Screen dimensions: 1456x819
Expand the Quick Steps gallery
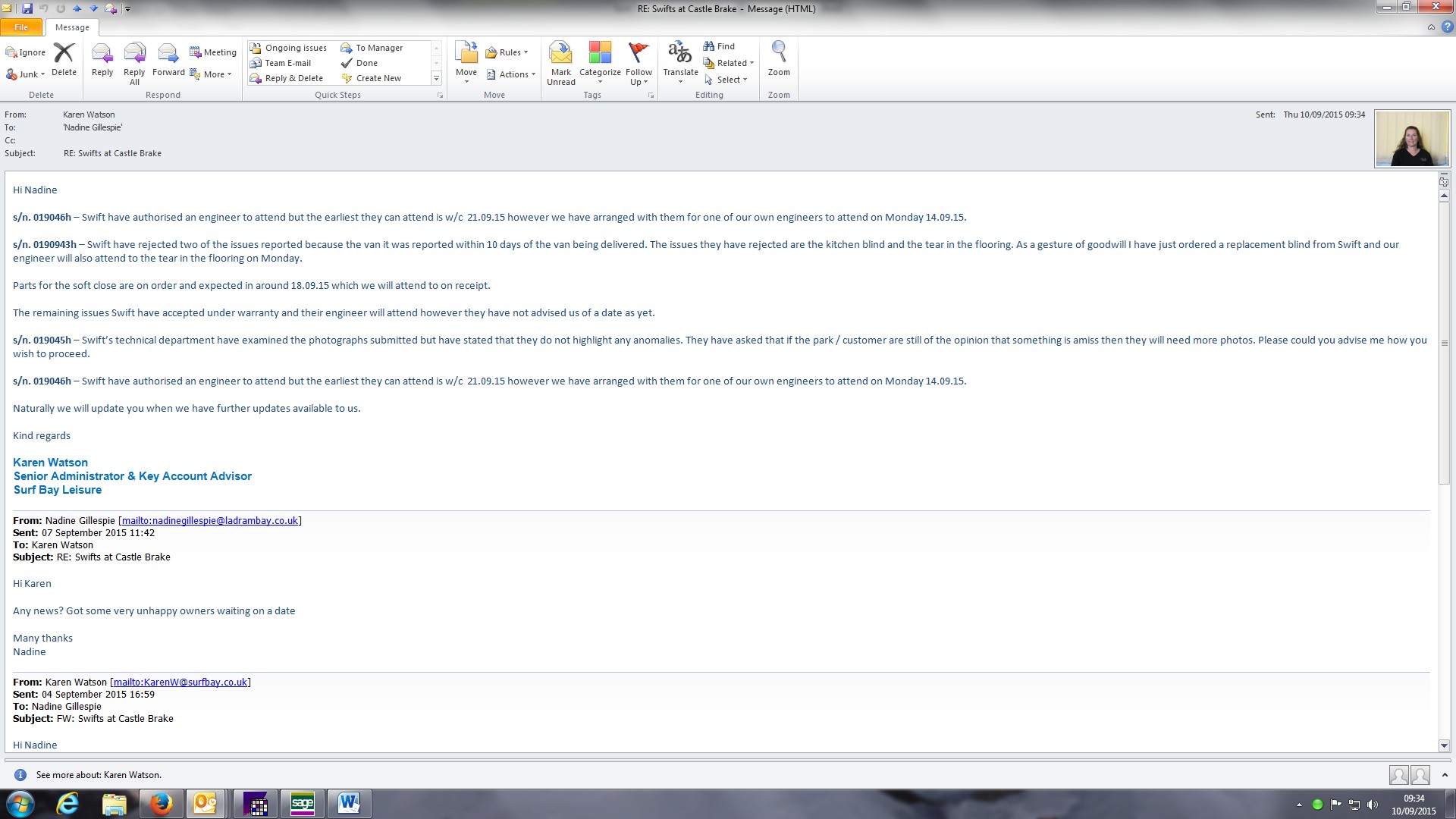[x=436, y=78]
